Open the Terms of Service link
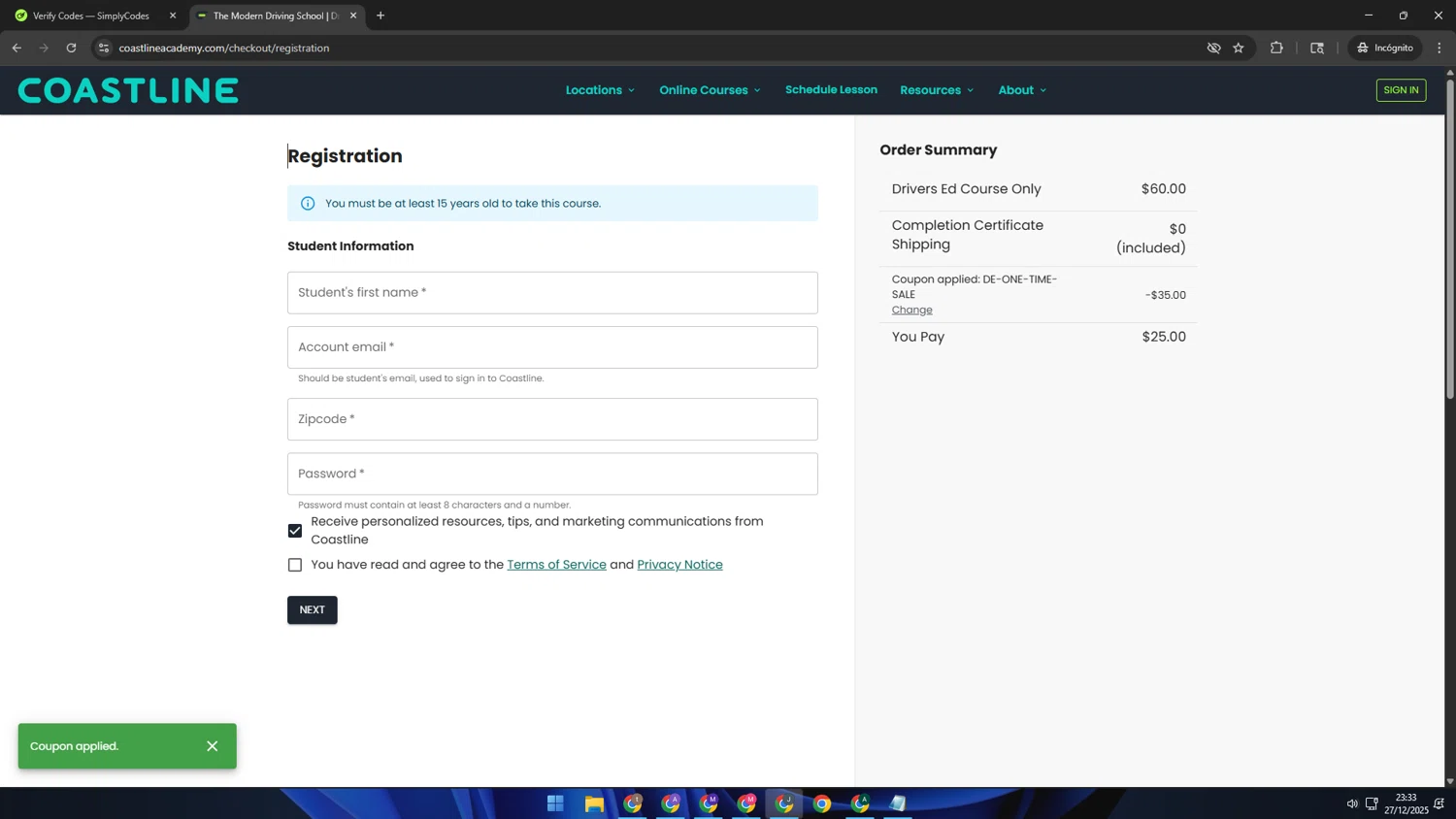Image resolution: width=1456 pixels, height=819 pixels. point(556,565)
